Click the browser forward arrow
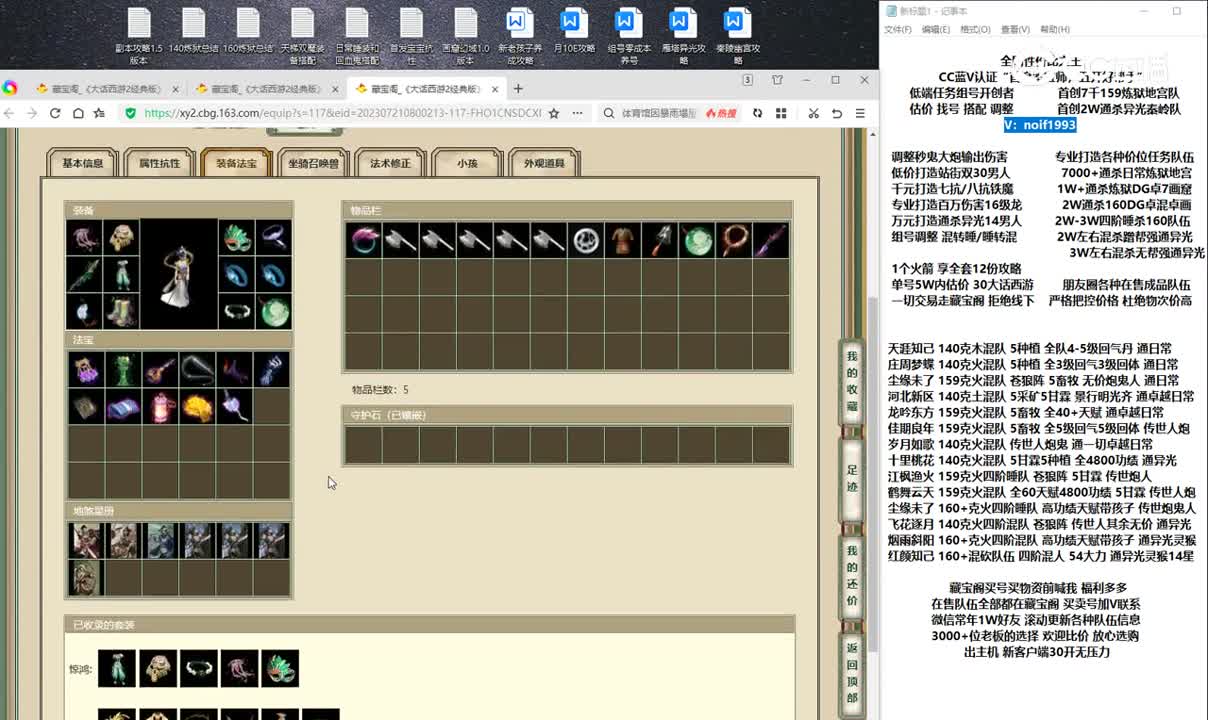 point(32,114)
